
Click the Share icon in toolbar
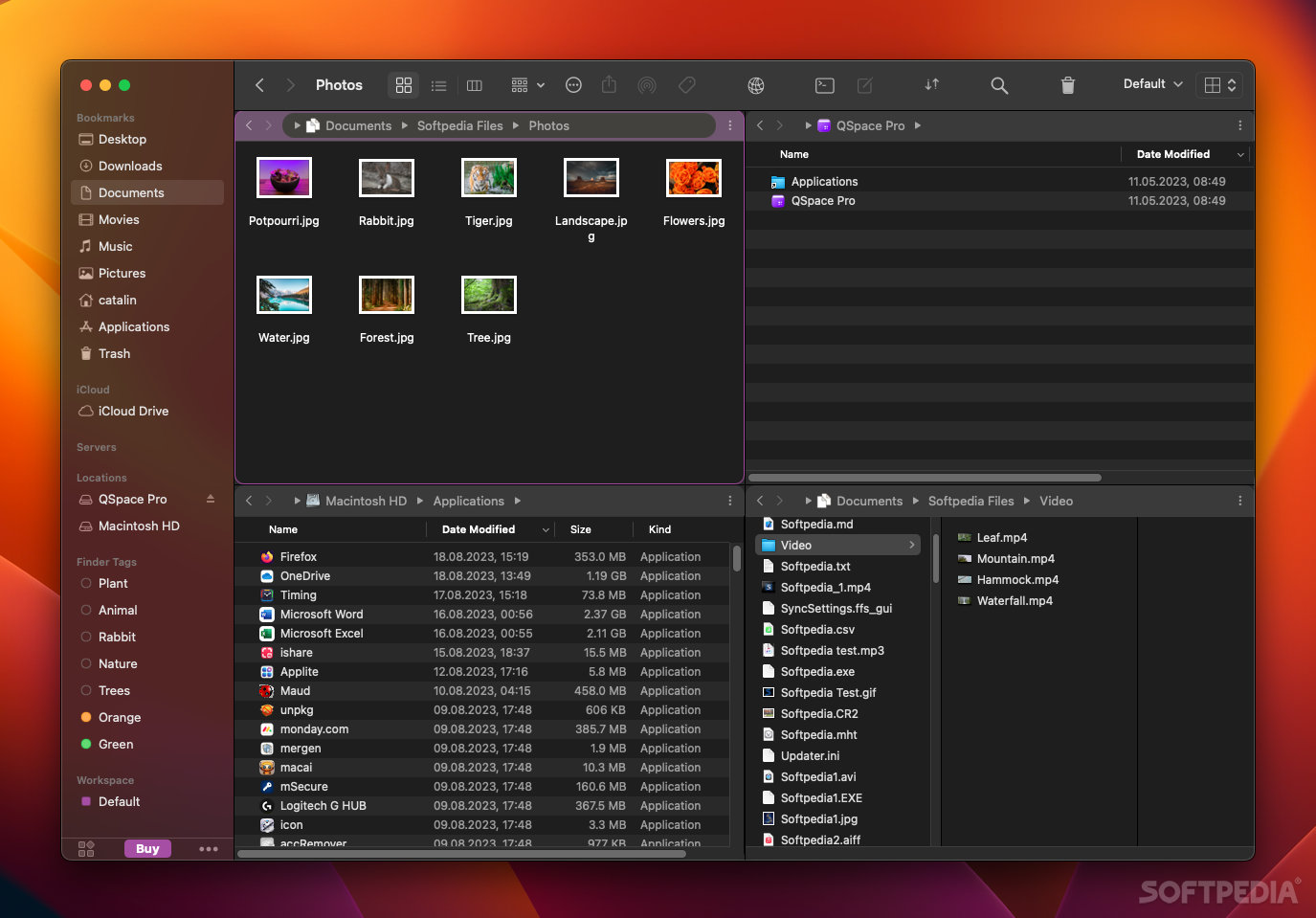(x=609, y=84)
